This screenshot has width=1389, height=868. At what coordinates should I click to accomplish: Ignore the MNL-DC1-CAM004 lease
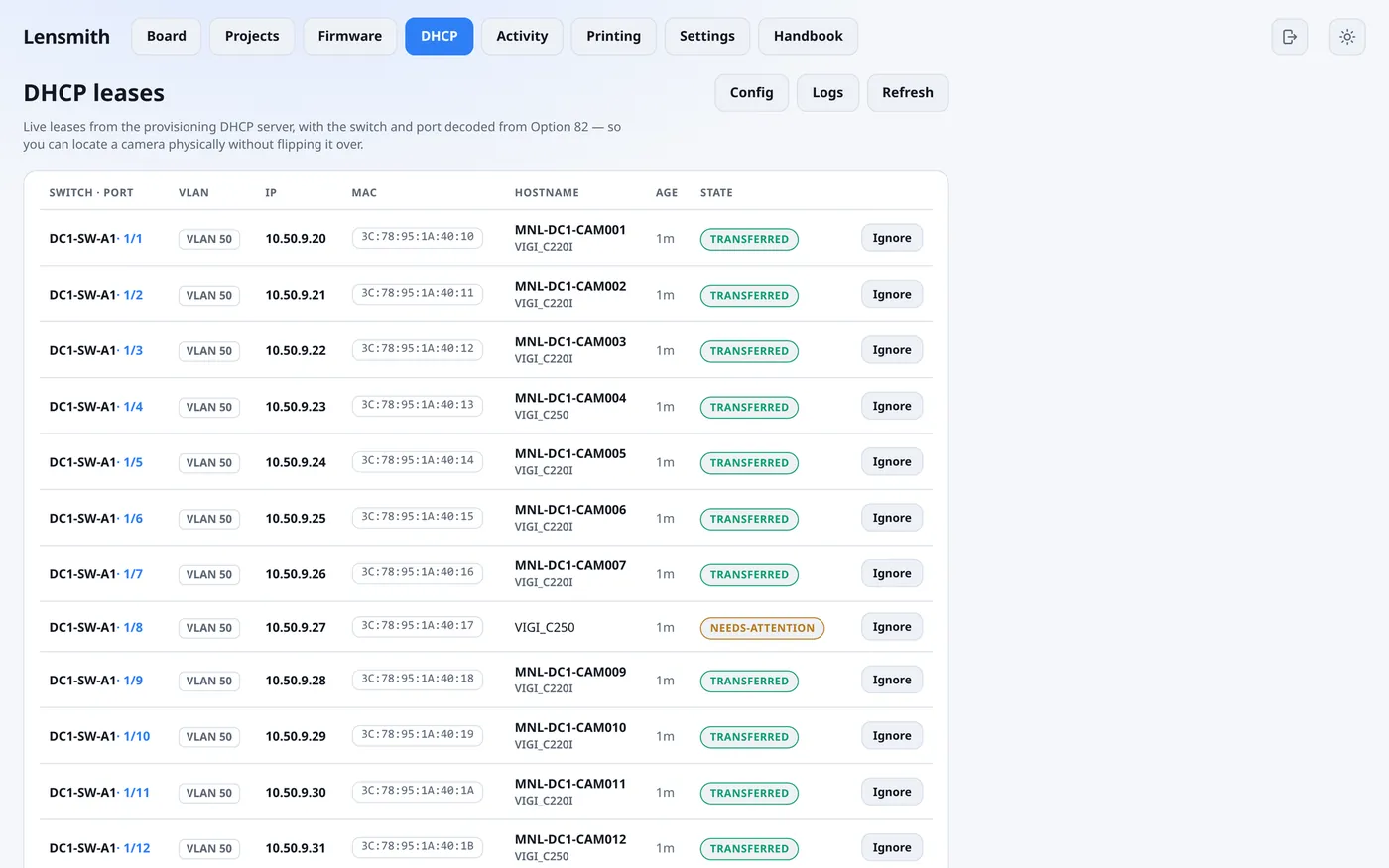[892, 406]
